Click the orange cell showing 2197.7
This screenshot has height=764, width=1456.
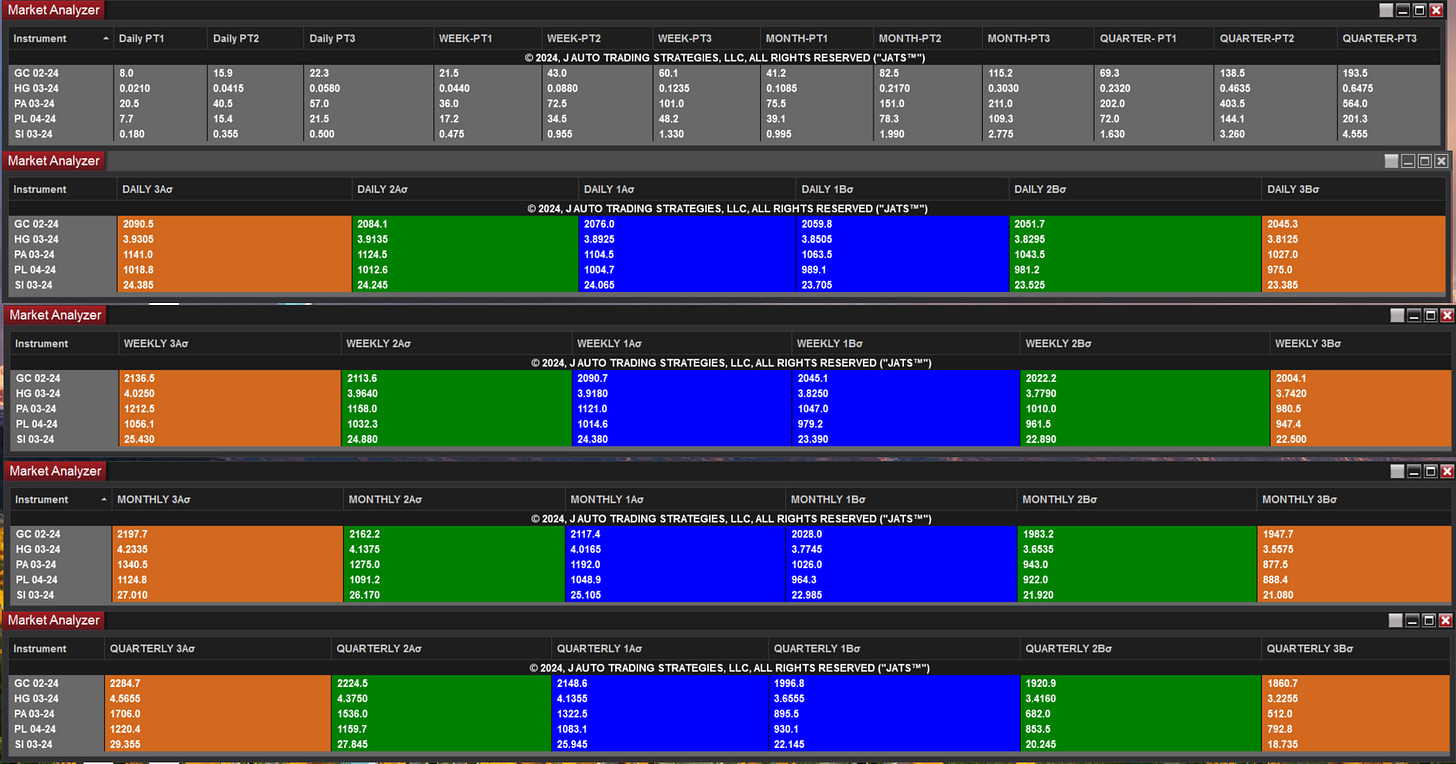227,534
